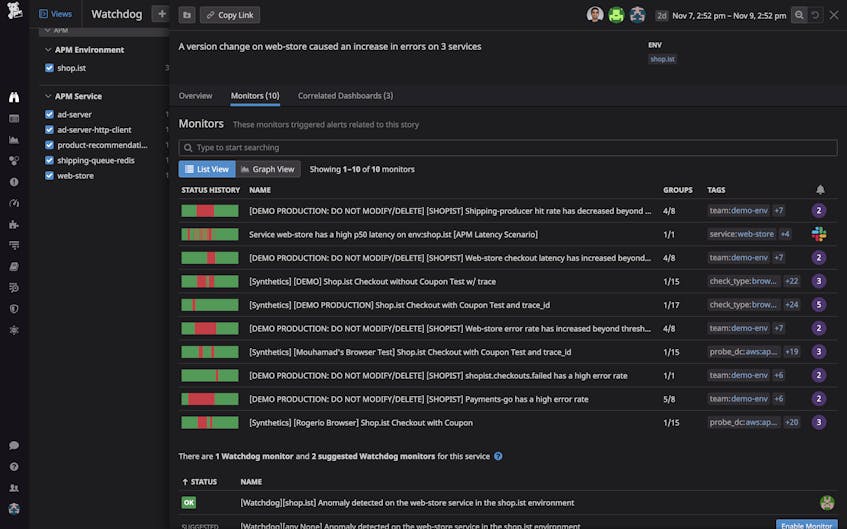Click the team:demo-env tag on checkouts.failed row
847x529 pixels.
738,375
